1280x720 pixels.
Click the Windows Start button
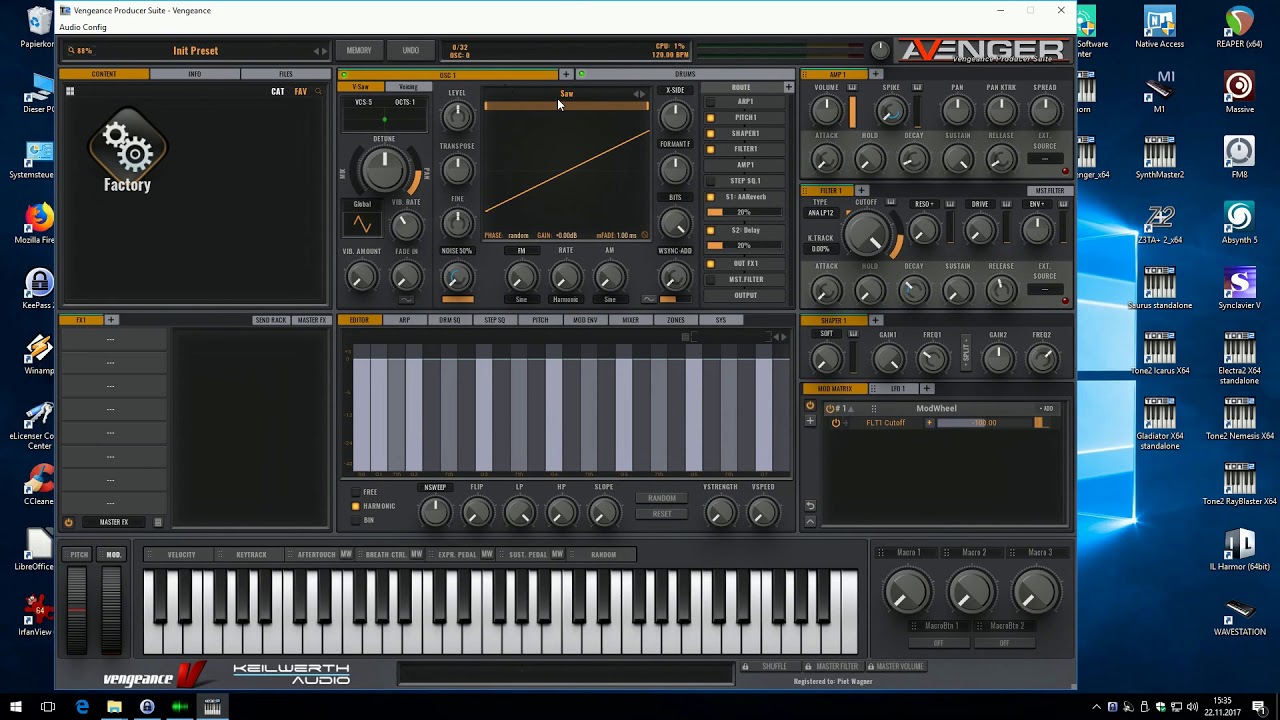coord(15,707)
